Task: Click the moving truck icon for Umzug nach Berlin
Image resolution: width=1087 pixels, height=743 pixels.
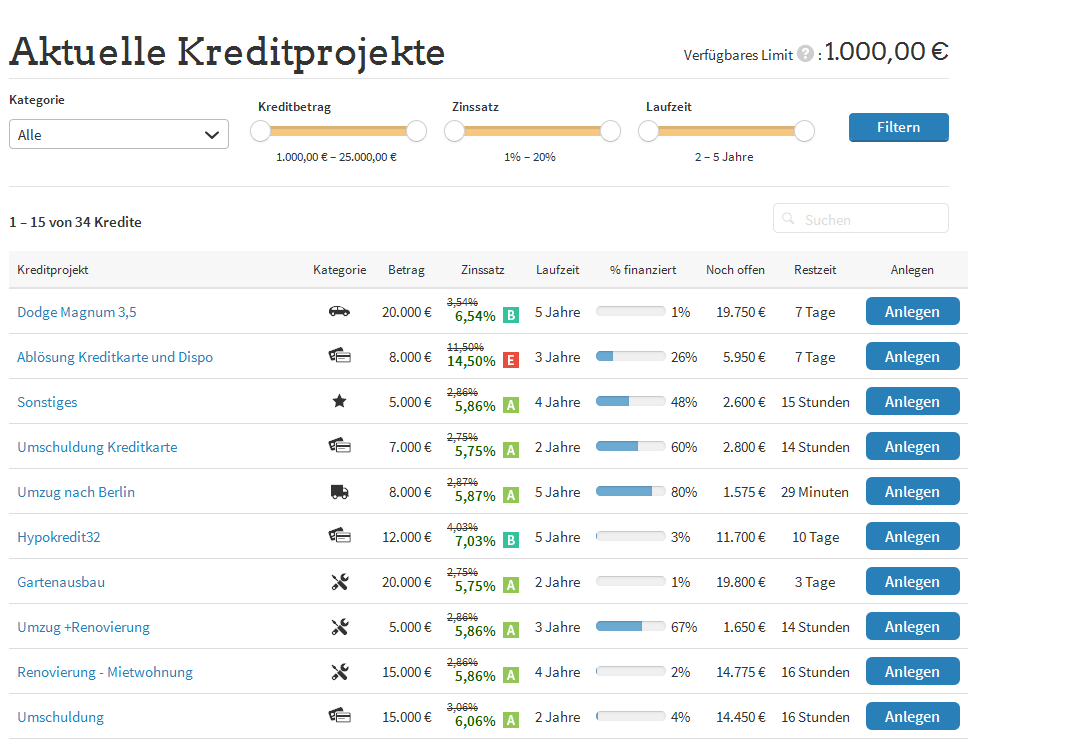Action: [x=339, y=492]
